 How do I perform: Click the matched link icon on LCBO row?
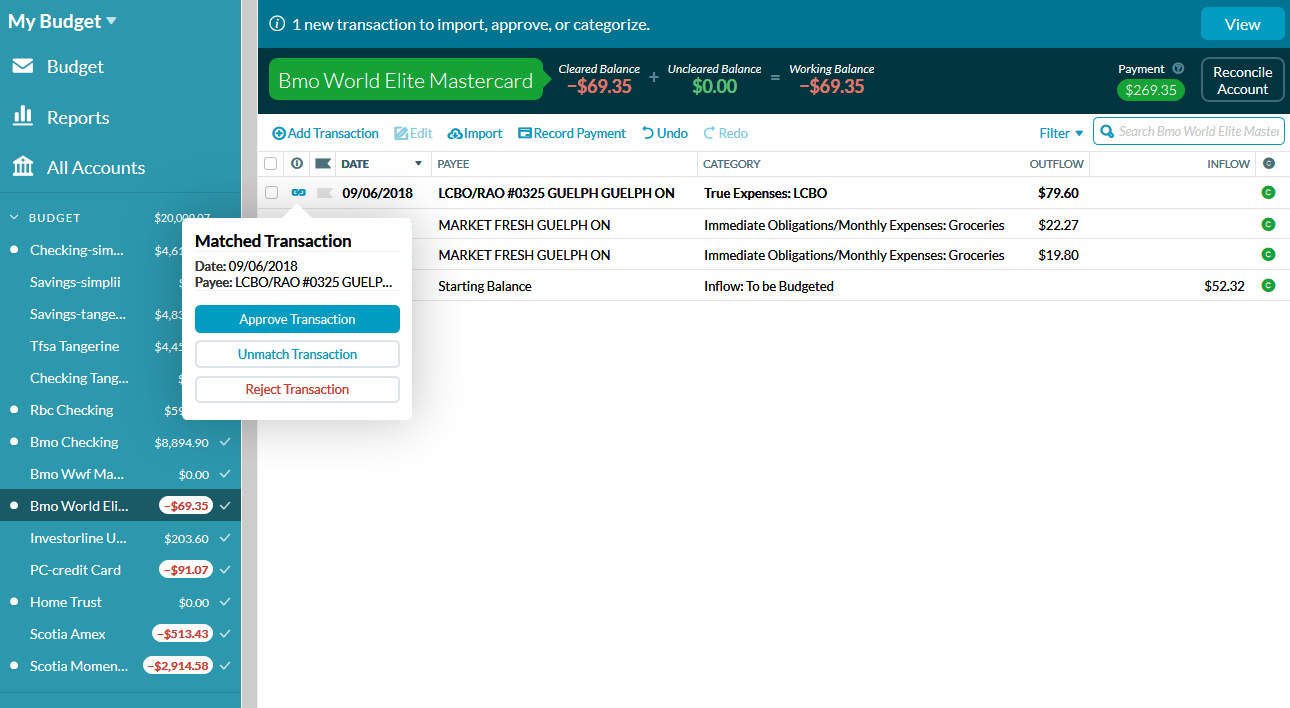[298, 192]
